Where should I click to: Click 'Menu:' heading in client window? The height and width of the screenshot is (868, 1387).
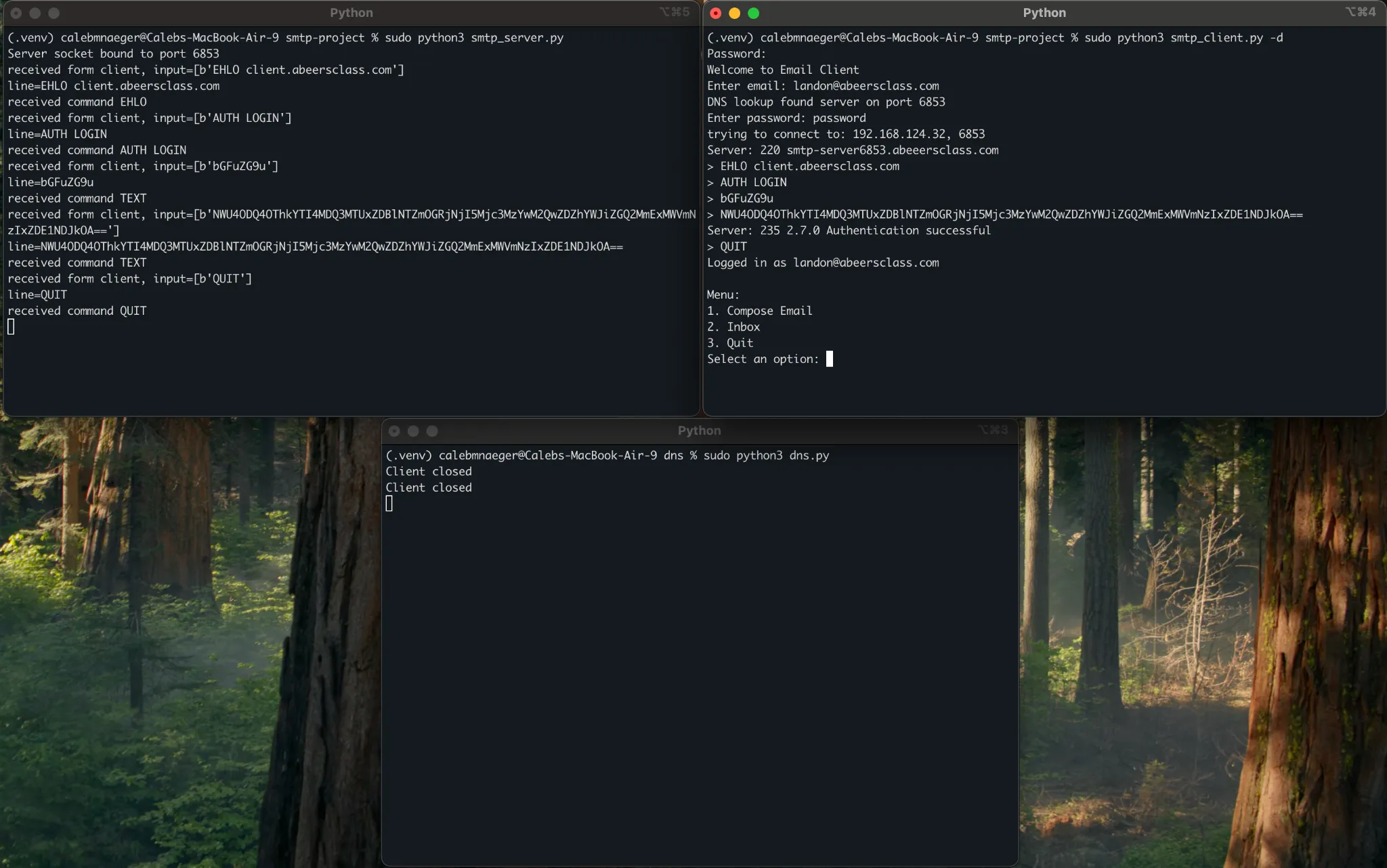pyautogui.click(x=723, y=295)
